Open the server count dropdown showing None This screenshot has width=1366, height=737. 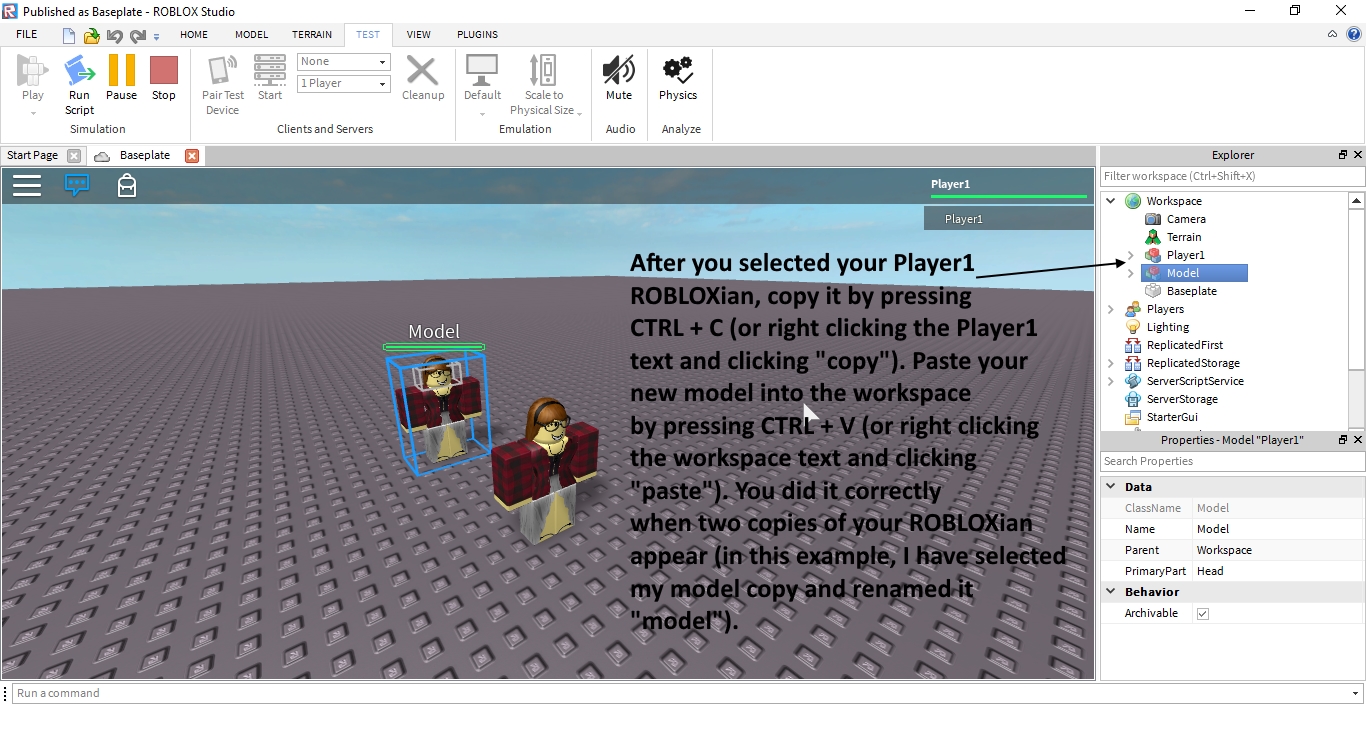tap(343, 62)
